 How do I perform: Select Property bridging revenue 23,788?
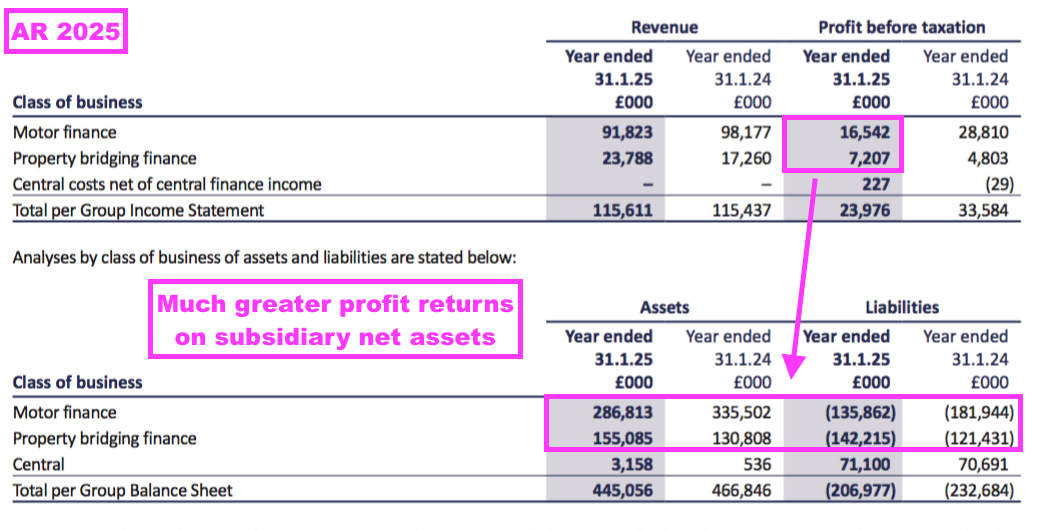coord(627,159)
